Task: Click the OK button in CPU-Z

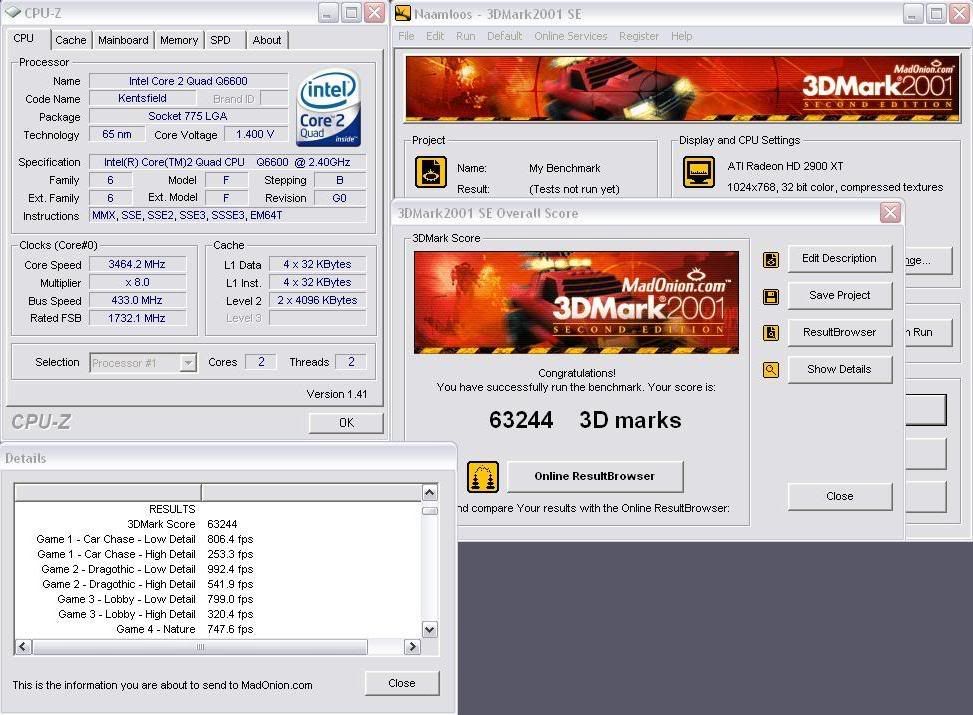Action: tap(346, 423)
